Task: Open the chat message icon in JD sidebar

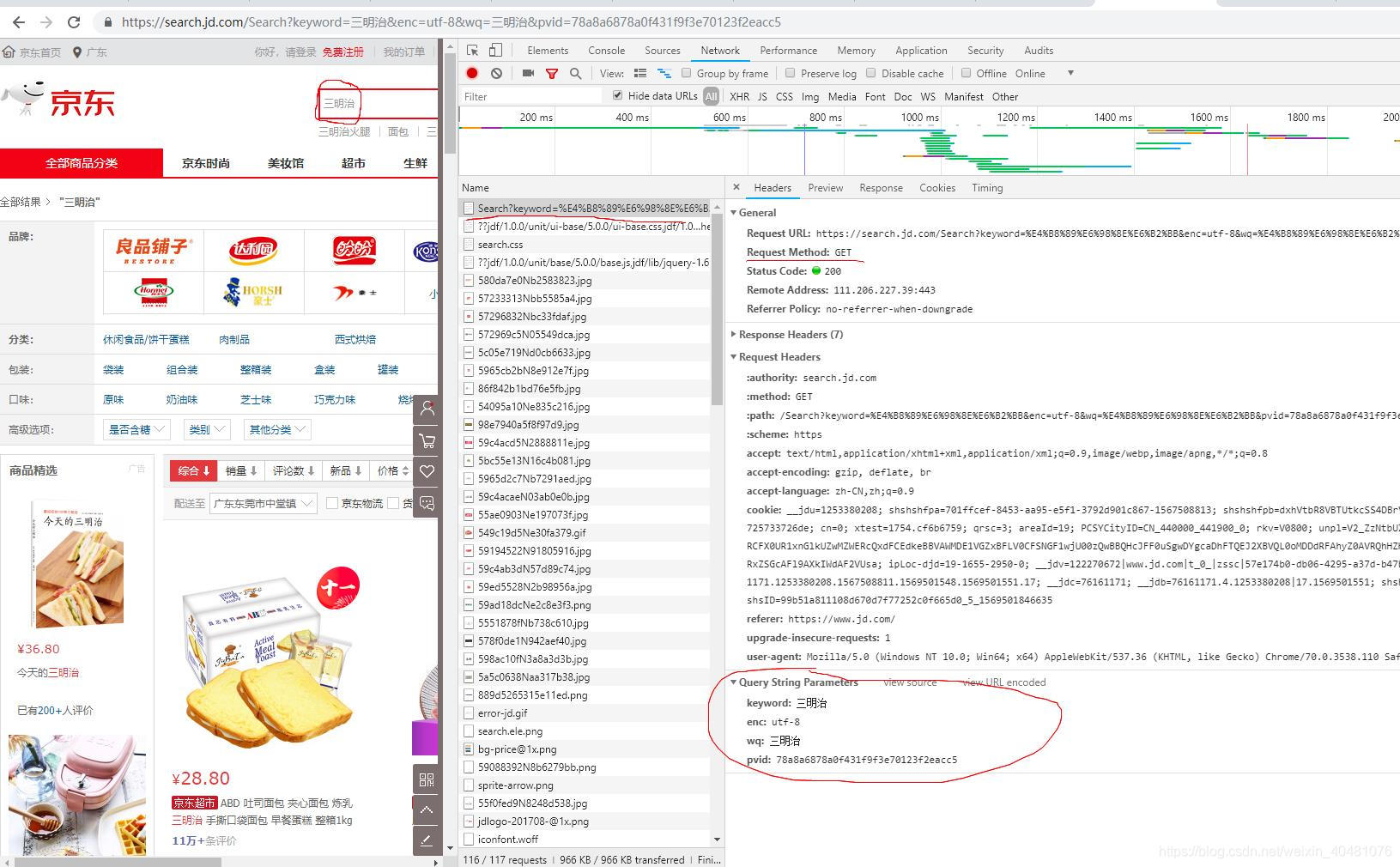Action: (x=427, y=503)
